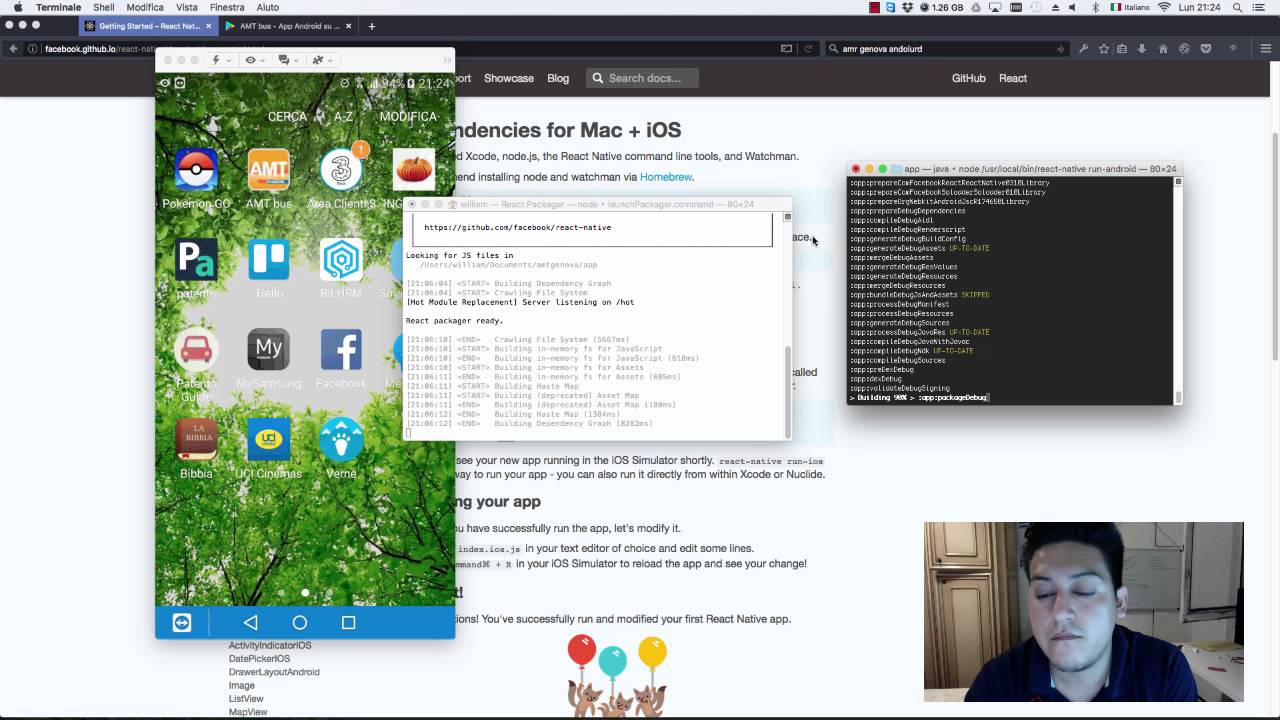
Task: Tap the Android home circle button
Action: click(299, 622)
